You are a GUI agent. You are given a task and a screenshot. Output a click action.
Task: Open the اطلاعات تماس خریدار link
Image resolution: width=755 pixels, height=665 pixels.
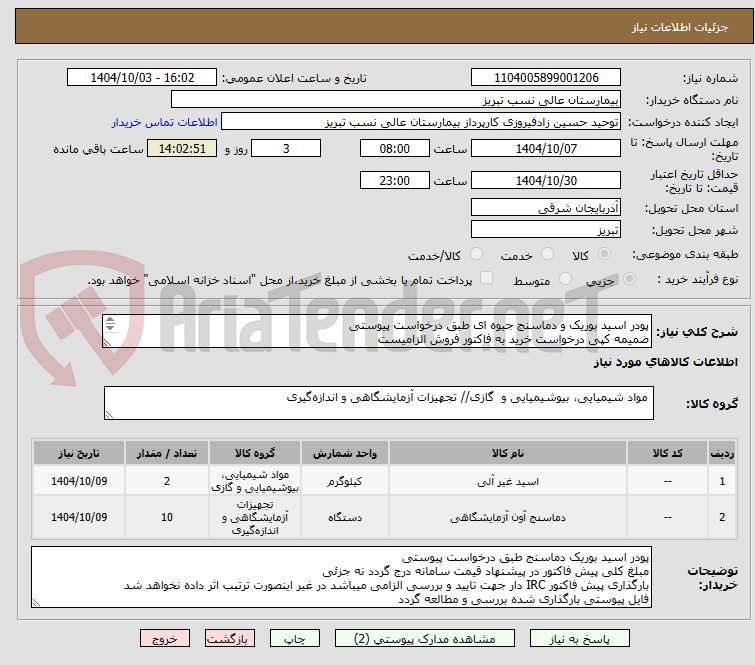pyautogui.click(x=165, y=122)
